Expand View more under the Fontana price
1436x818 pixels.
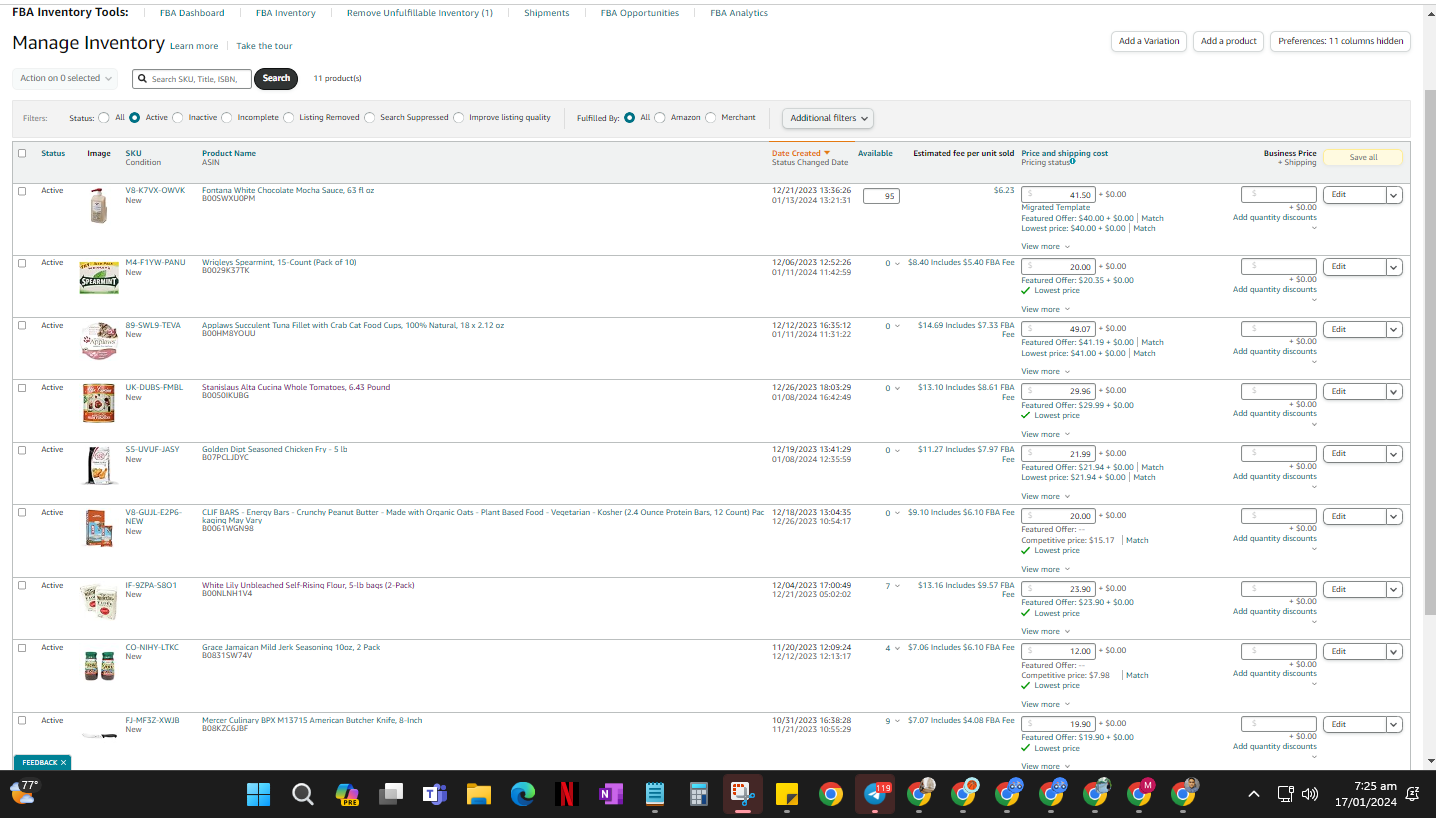click(x=1045, y=246)
